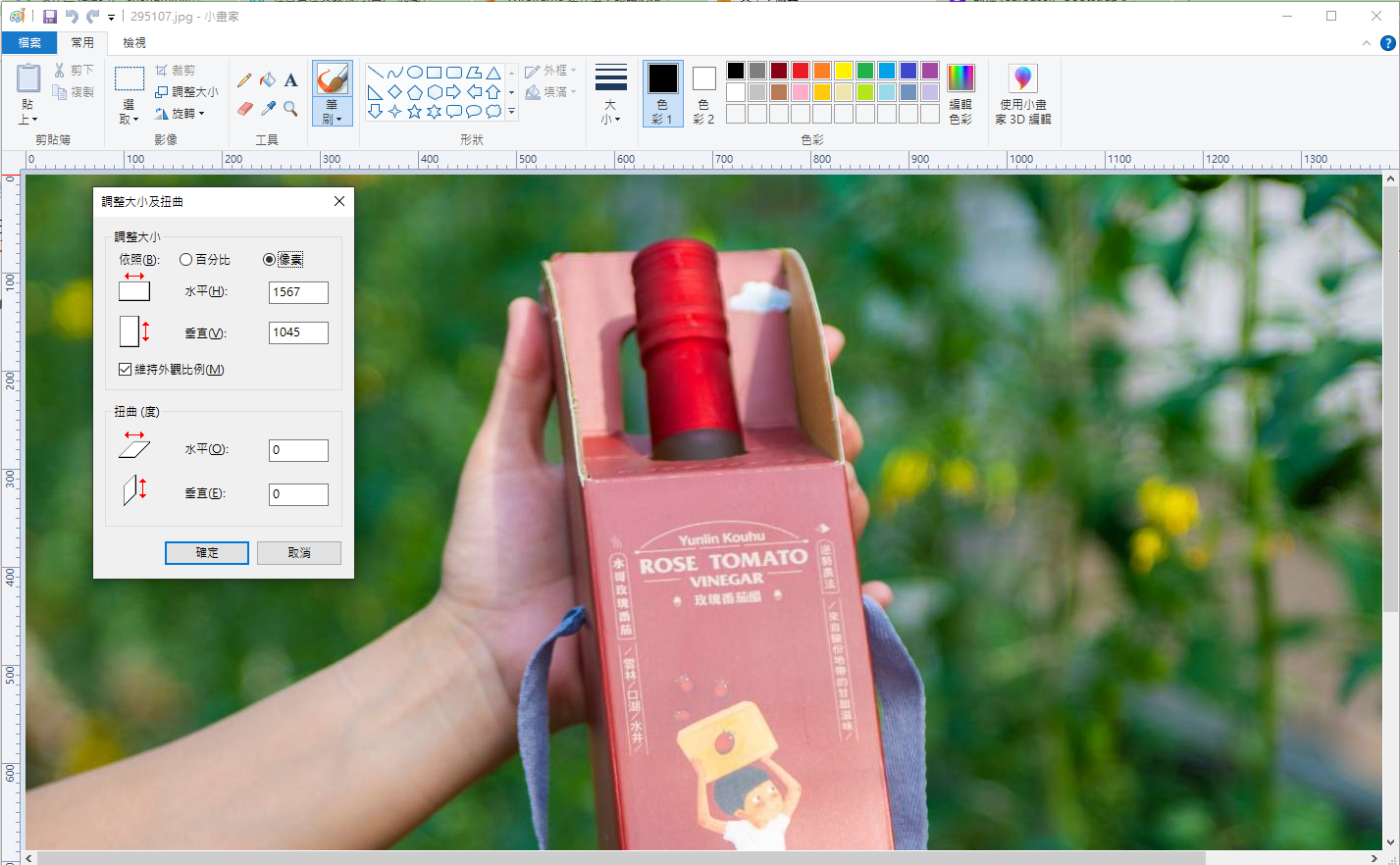The width and height of the screenshot is (1400, 865).
Task: Click the resize Vertical (垂直) field showing 1045
Action: 299,332
